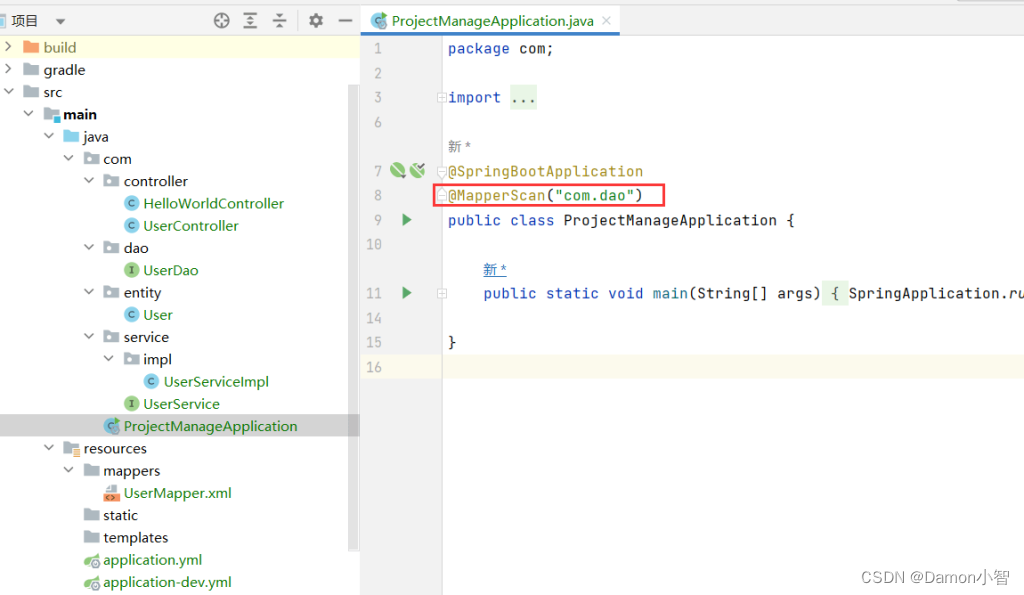Viewport: 1024px width, 595px height.
Task: Run the main method using its gutter icon
Action: 404,292
